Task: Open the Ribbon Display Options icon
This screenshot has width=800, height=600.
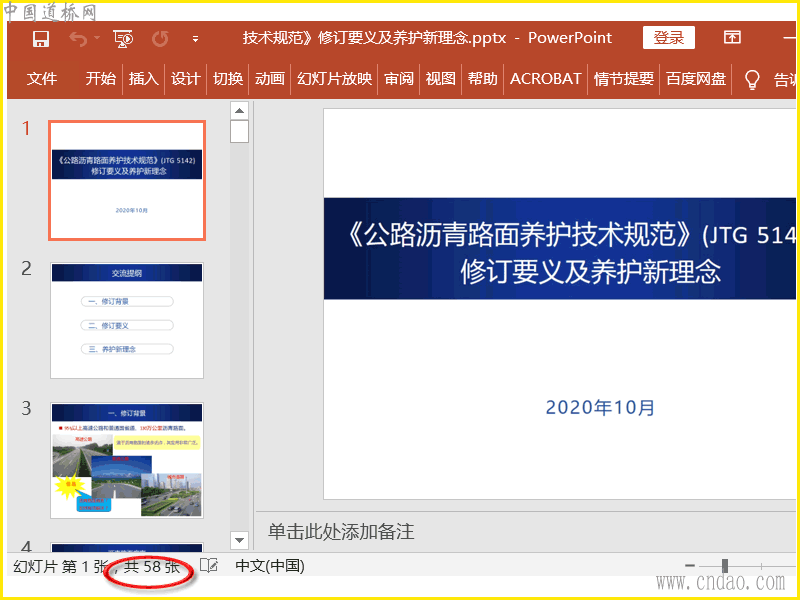Action: (x=732, y=37)
